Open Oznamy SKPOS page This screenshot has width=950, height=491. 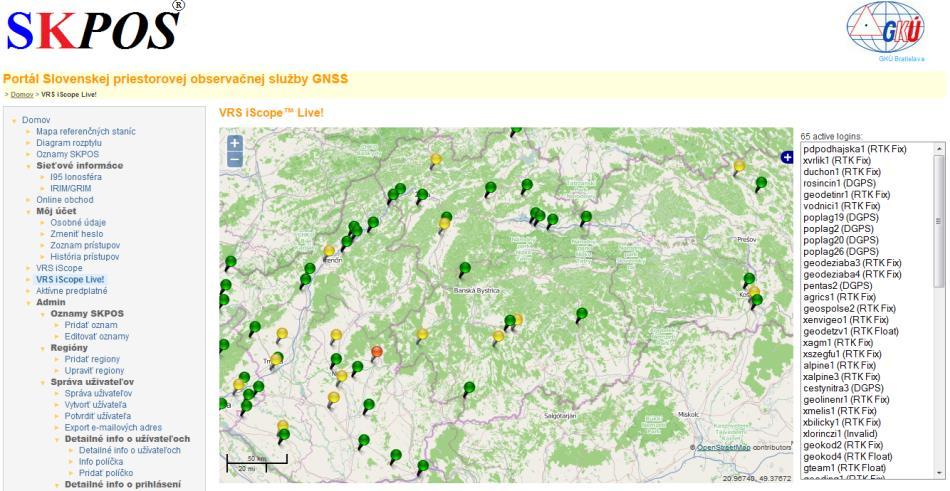pos(67,154)
